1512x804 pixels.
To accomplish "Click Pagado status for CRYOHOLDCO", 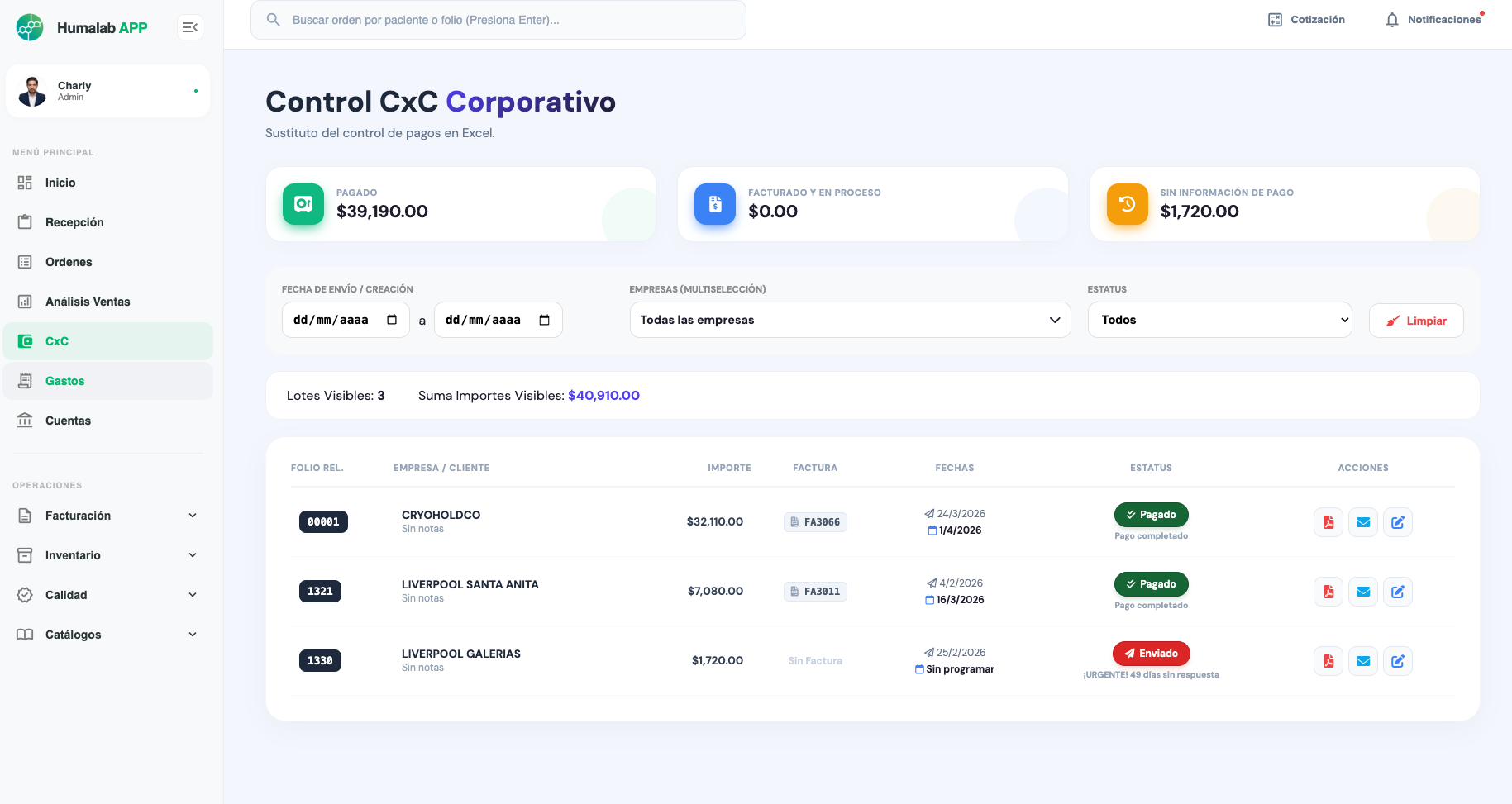I will point(1151,515).
